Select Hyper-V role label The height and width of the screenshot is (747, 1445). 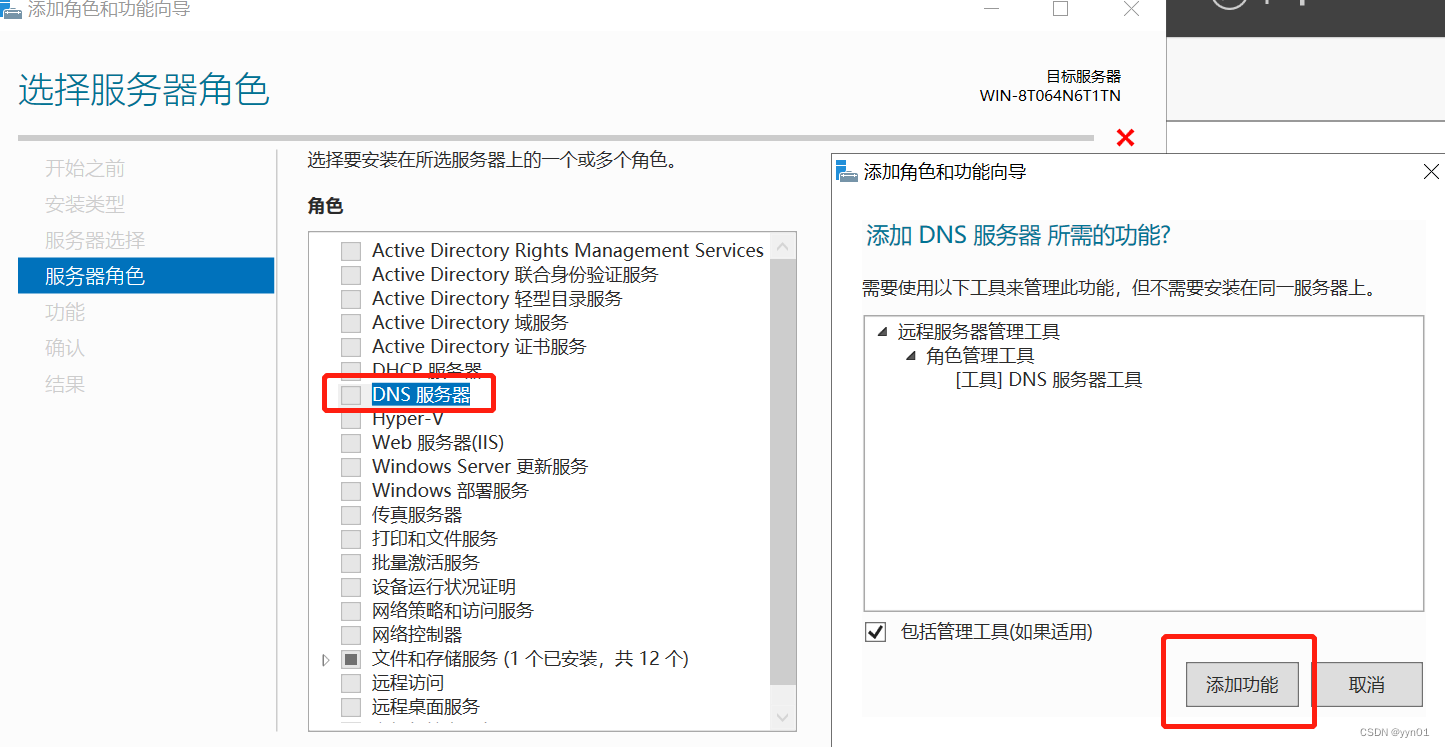point(408,419)
